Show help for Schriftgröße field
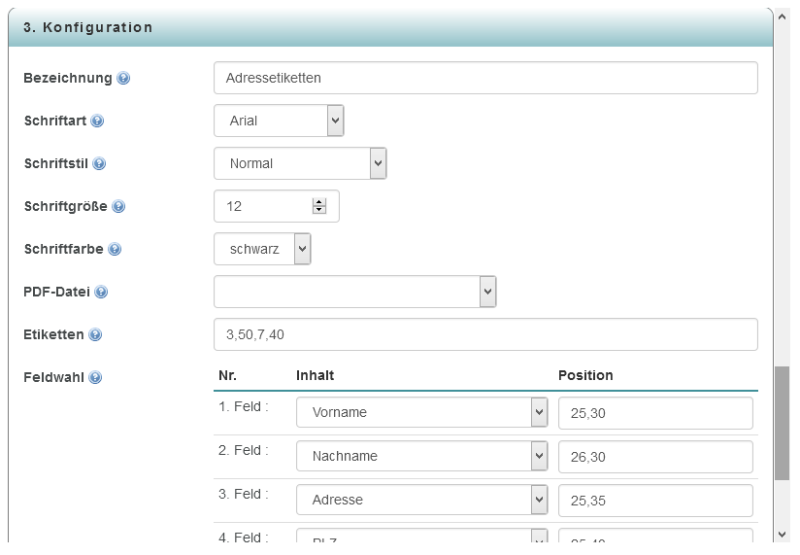The width and height of the screenshot is (800, 555). [x=118, y=207]
